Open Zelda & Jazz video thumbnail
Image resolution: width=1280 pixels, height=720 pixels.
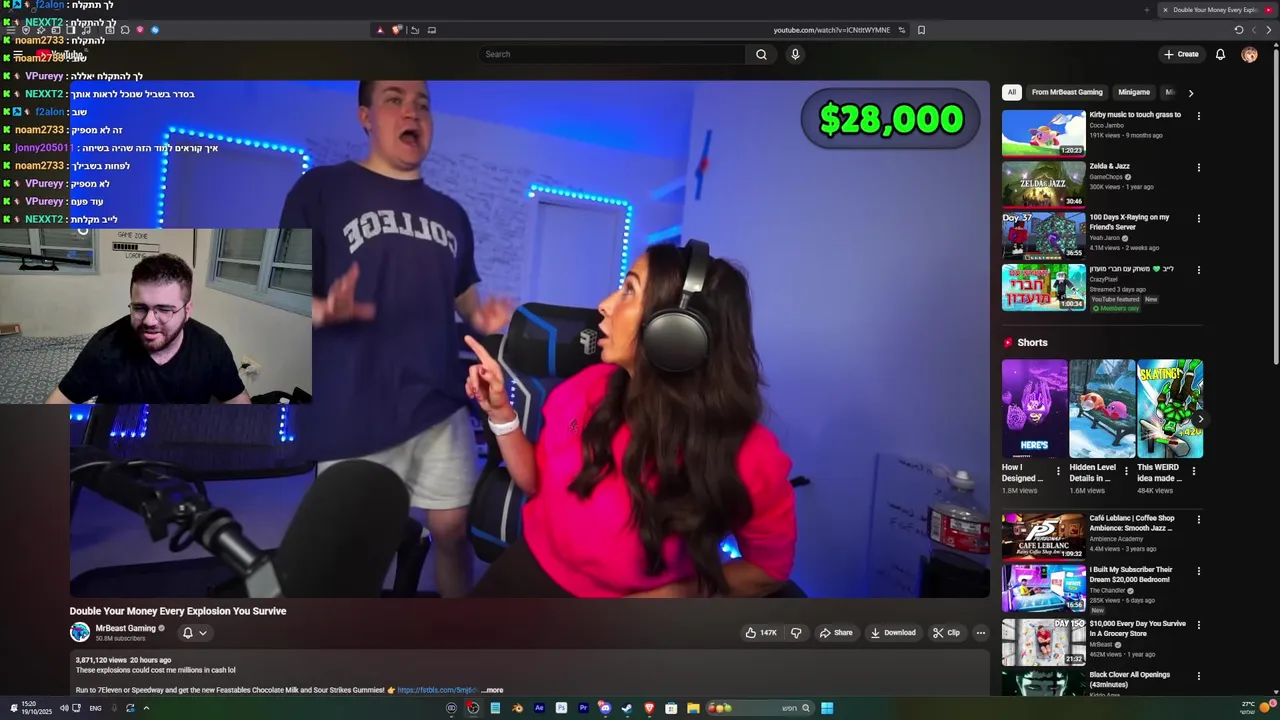pos(1043,184)
